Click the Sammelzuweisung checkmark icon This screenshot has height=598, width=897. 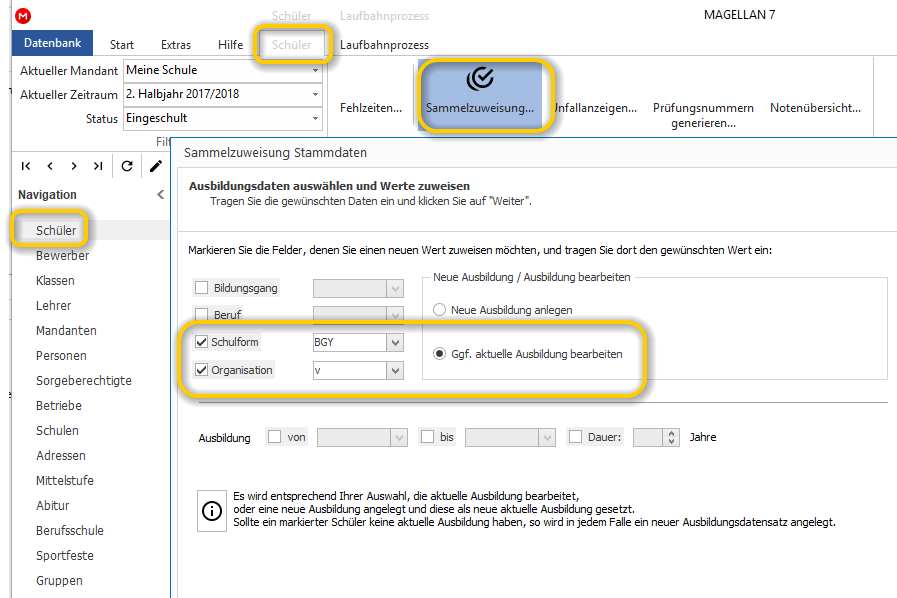[x=480, y=78]
